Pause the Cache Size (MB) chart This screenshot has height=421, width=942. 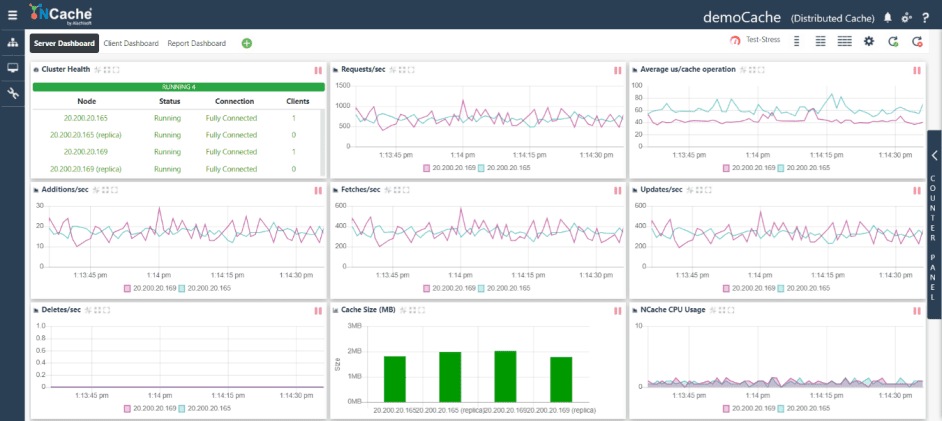[x=618, y=310]
